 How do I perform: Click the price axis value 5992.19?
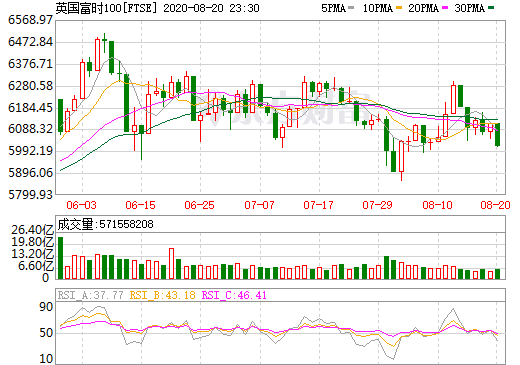pos(30,151)
